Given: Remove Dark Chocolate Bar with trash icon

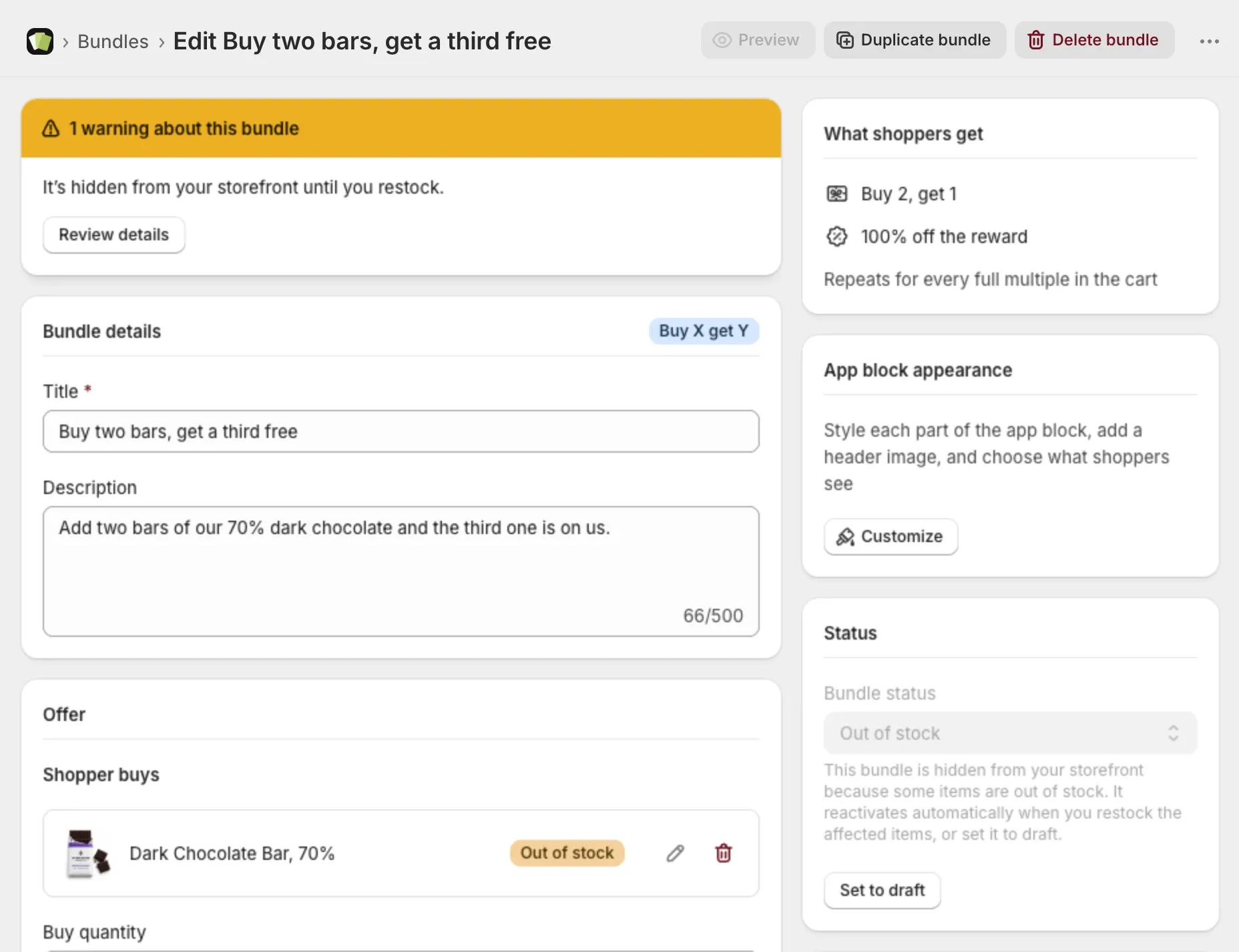Looking at the screenshot, I should pos(723,853).
